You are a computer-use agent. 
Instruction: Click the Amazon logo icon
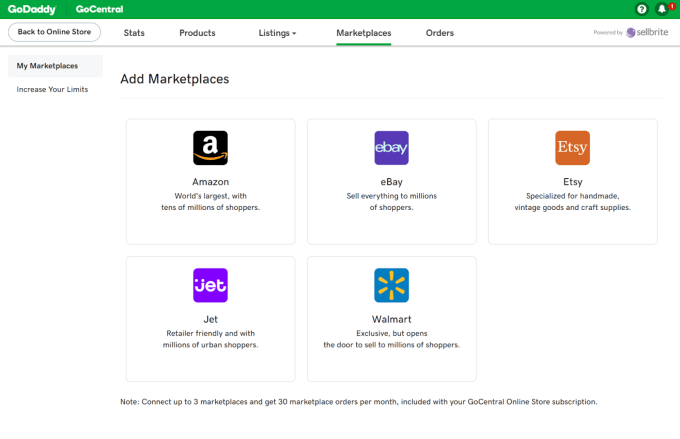tap(210, 148)
